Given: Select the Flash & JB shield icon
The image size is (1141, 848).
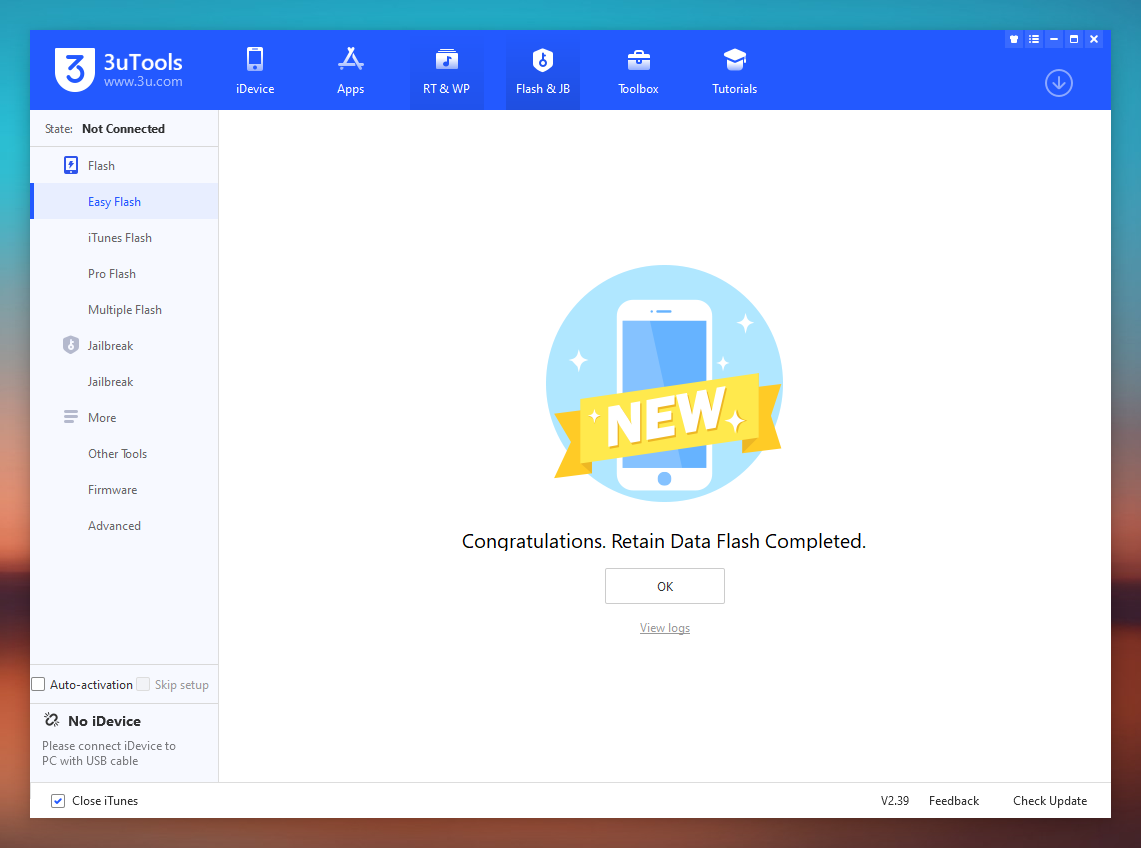Looking at the screenshot, I should pos(542,60).
